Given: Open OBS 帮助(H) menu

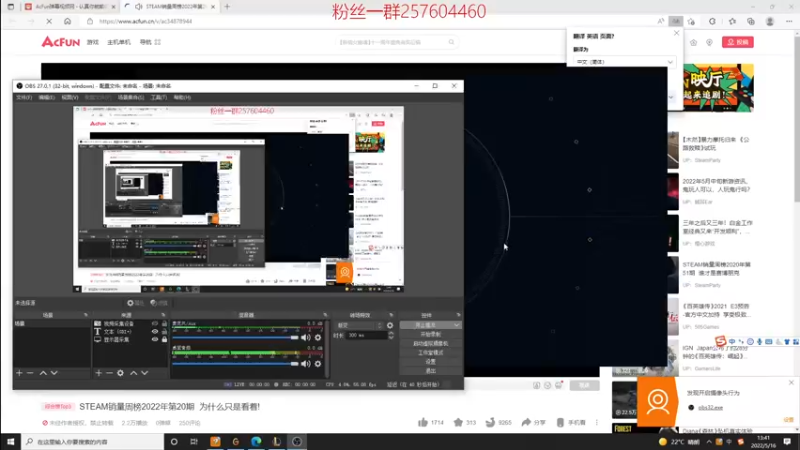Looking at the screenshot, I should coord(182,97).
